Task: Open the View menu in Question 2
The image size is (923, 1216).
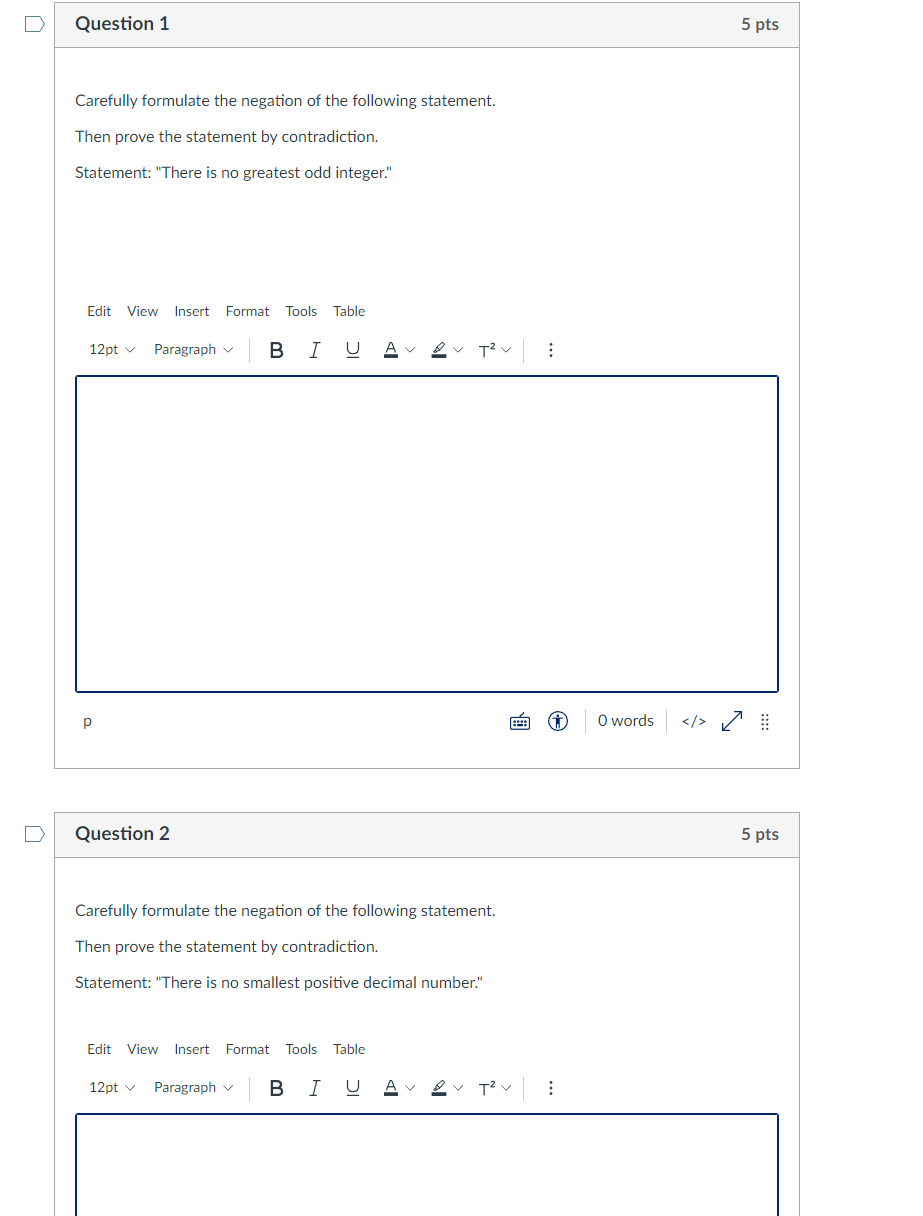Action: click(142, 1049)
